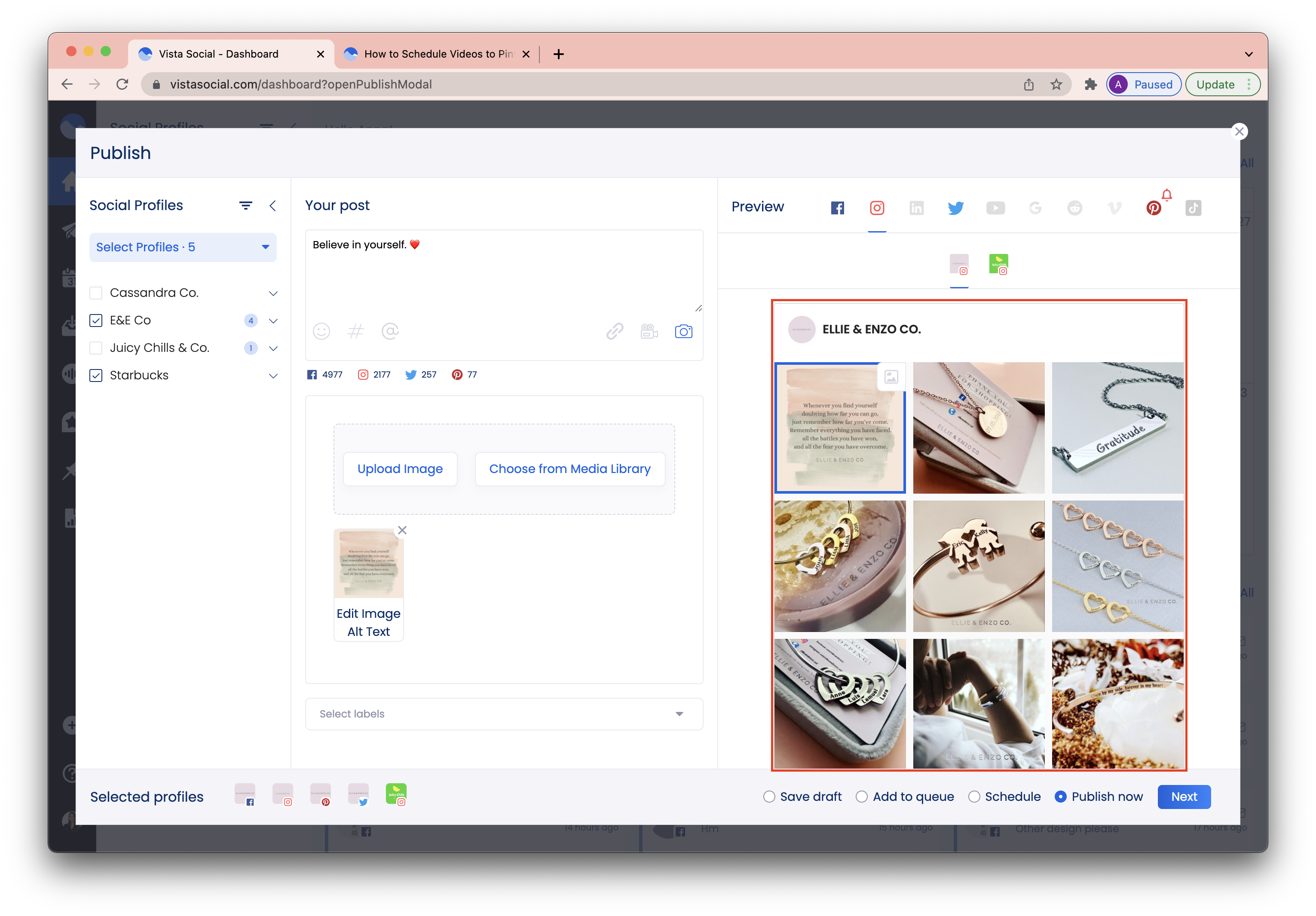Click Choose from Media Library
The height and width of the screenshot is (916, 1316).
[570, 469]
